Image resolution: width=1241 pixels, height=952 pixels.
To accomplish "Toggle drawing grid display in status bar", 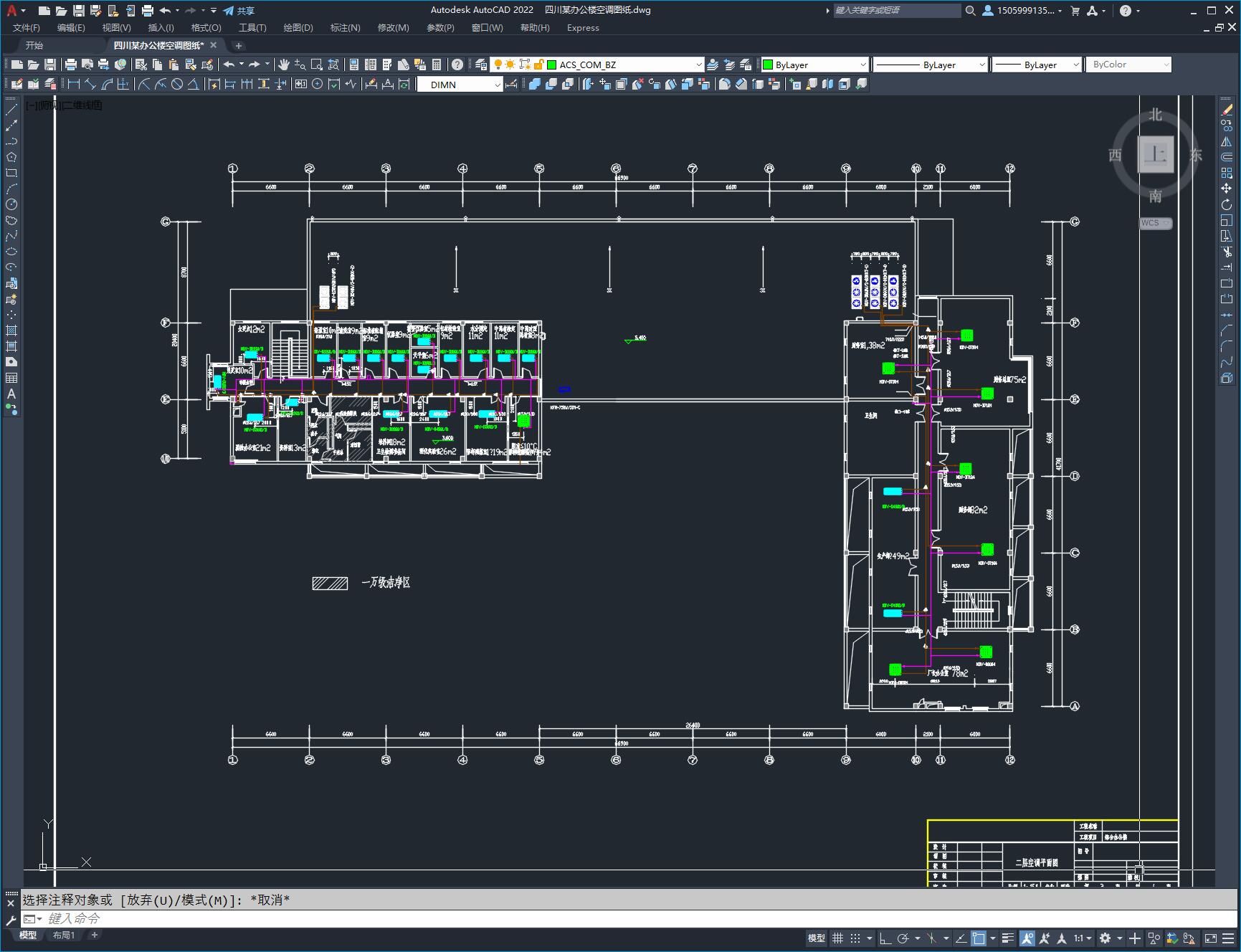I will tap(837, 938).
